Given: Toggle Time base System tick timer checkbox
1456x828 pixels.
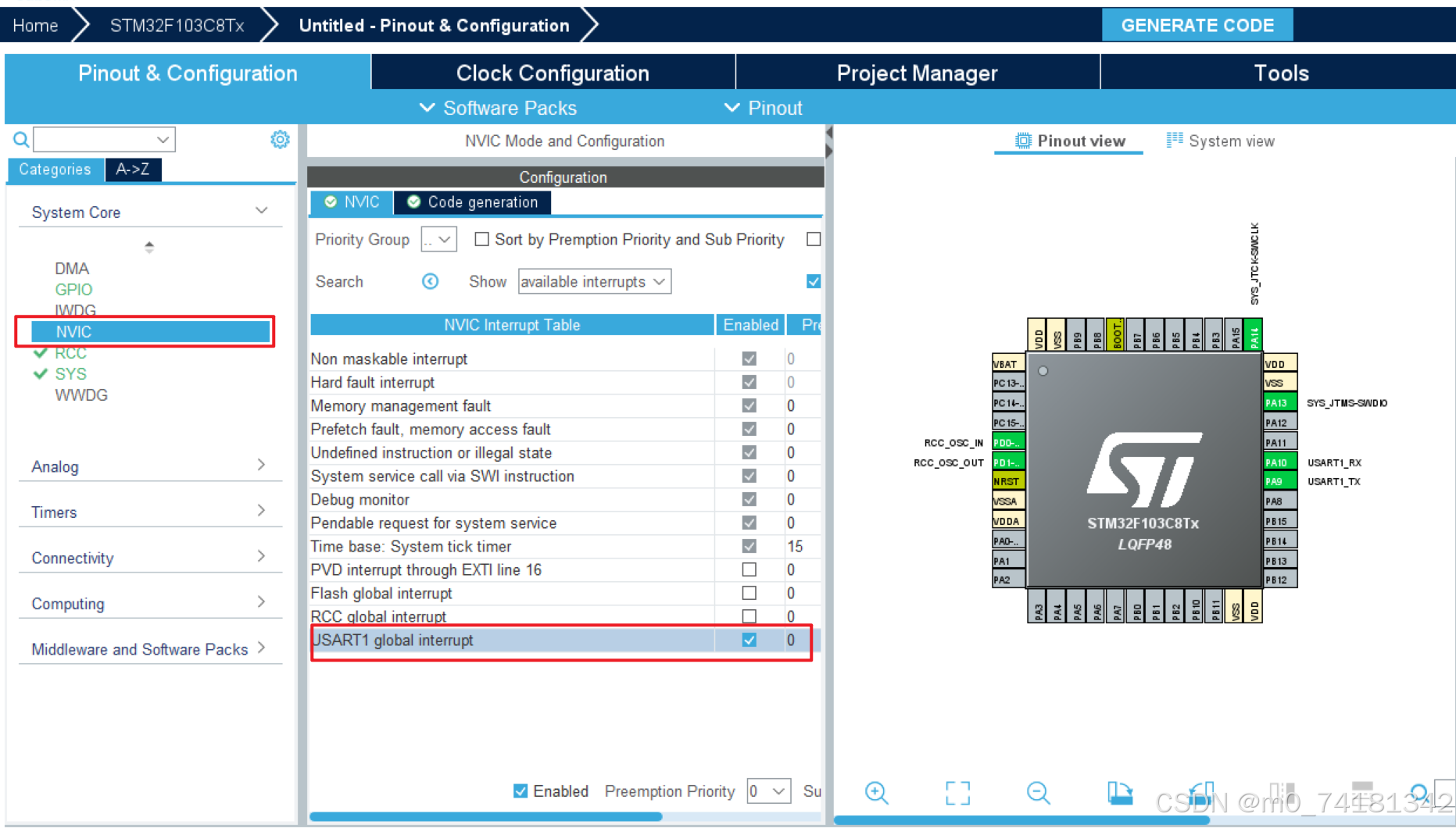Looking at the screenshot, I should [749, 546].
